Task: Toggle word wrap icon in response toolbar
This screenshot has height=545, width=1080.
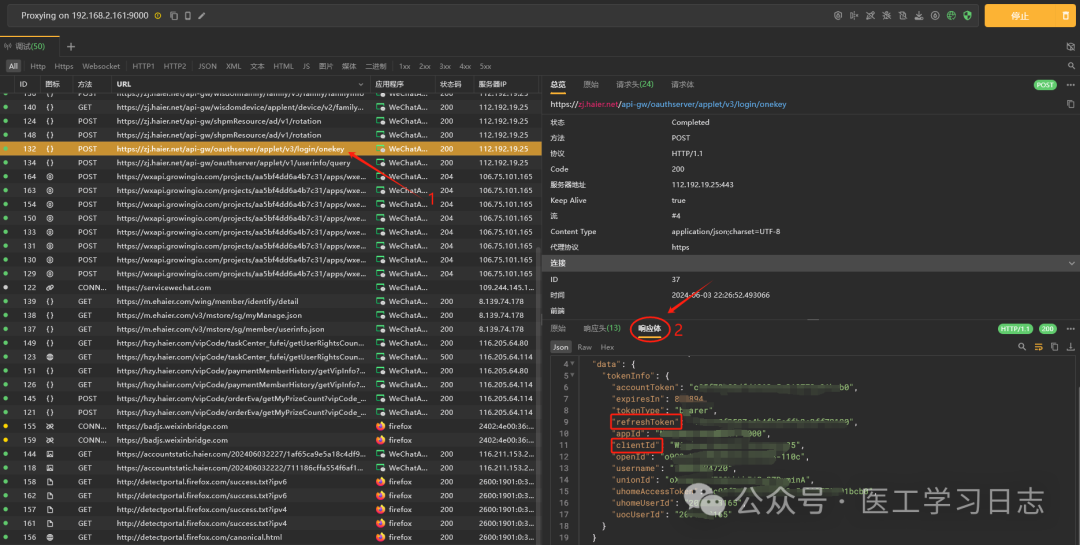Action: 1039,347
